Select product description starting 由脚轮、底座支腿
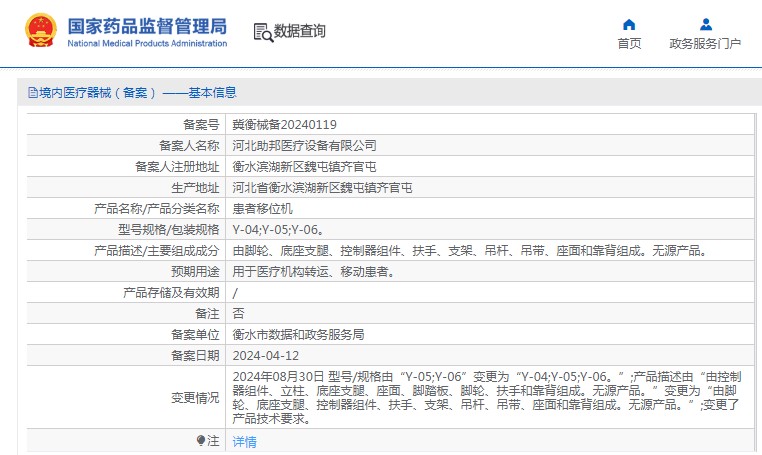Viewport: 762px width, 455px height. [470, 251]
